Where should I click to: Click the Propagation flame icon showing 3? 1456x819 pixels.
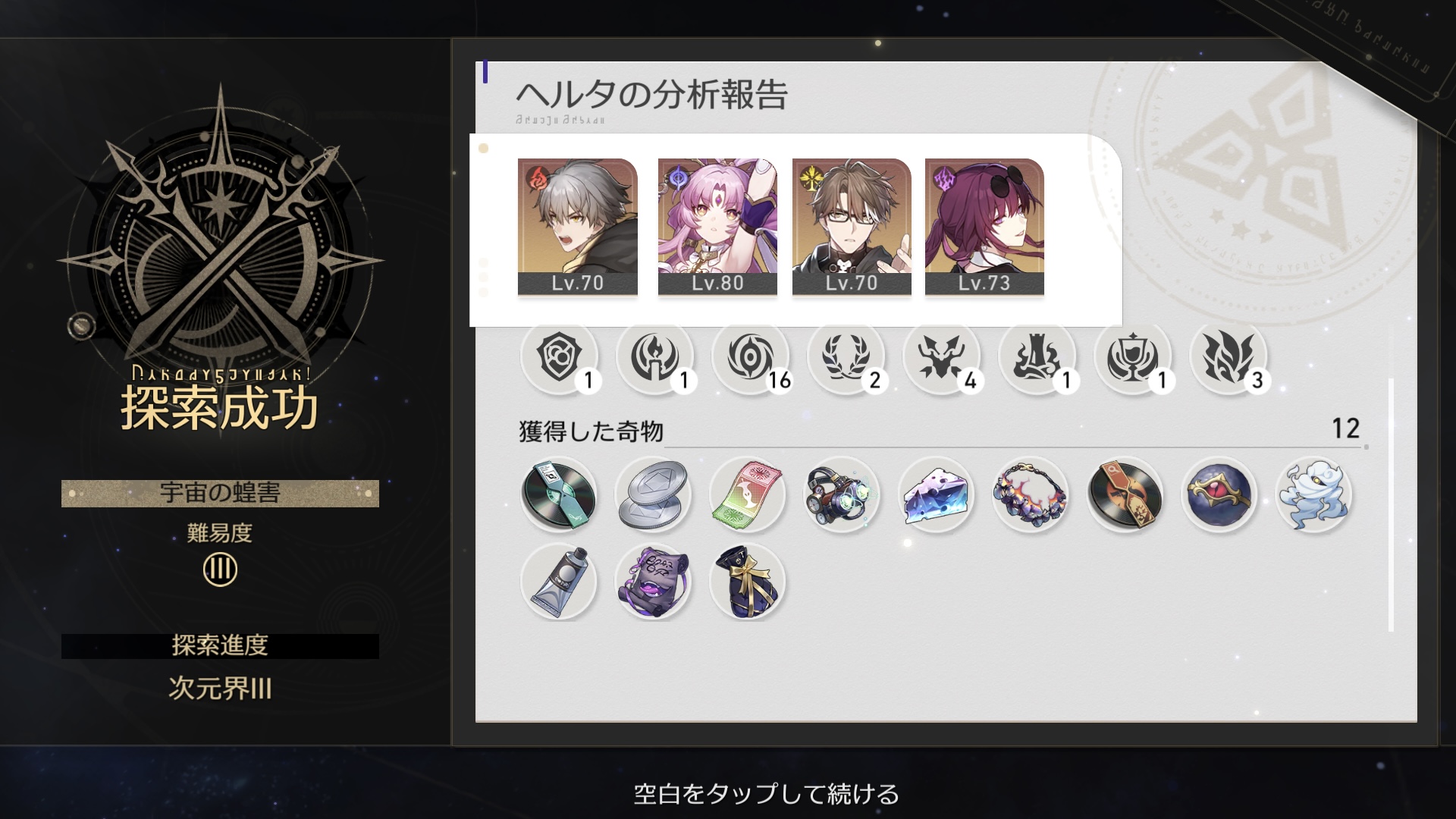[x=1228, y=356]
